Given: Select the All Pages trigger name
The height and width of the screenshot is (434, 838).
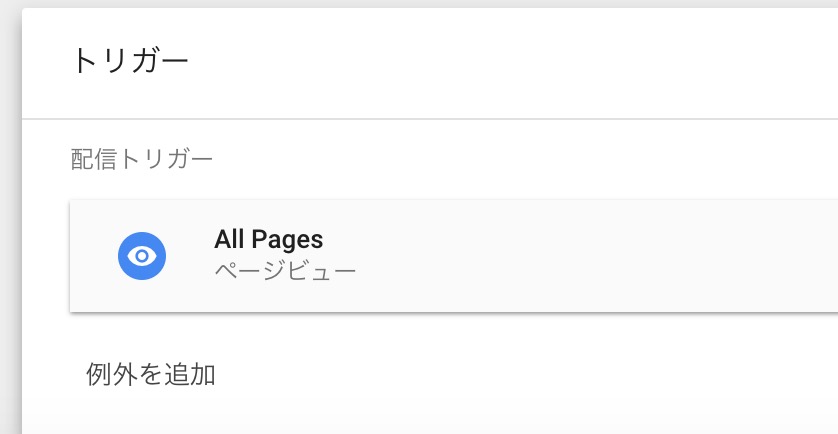Looking at the screenshot, I should pyautogui.click(x=268, y=239).
